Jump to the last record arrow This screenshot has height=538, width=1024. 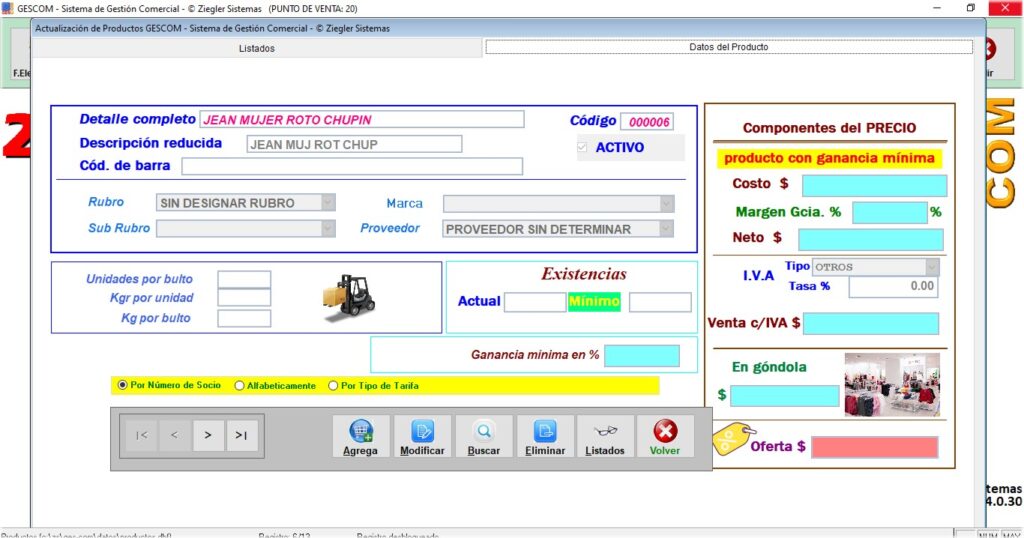pos(242,435)
